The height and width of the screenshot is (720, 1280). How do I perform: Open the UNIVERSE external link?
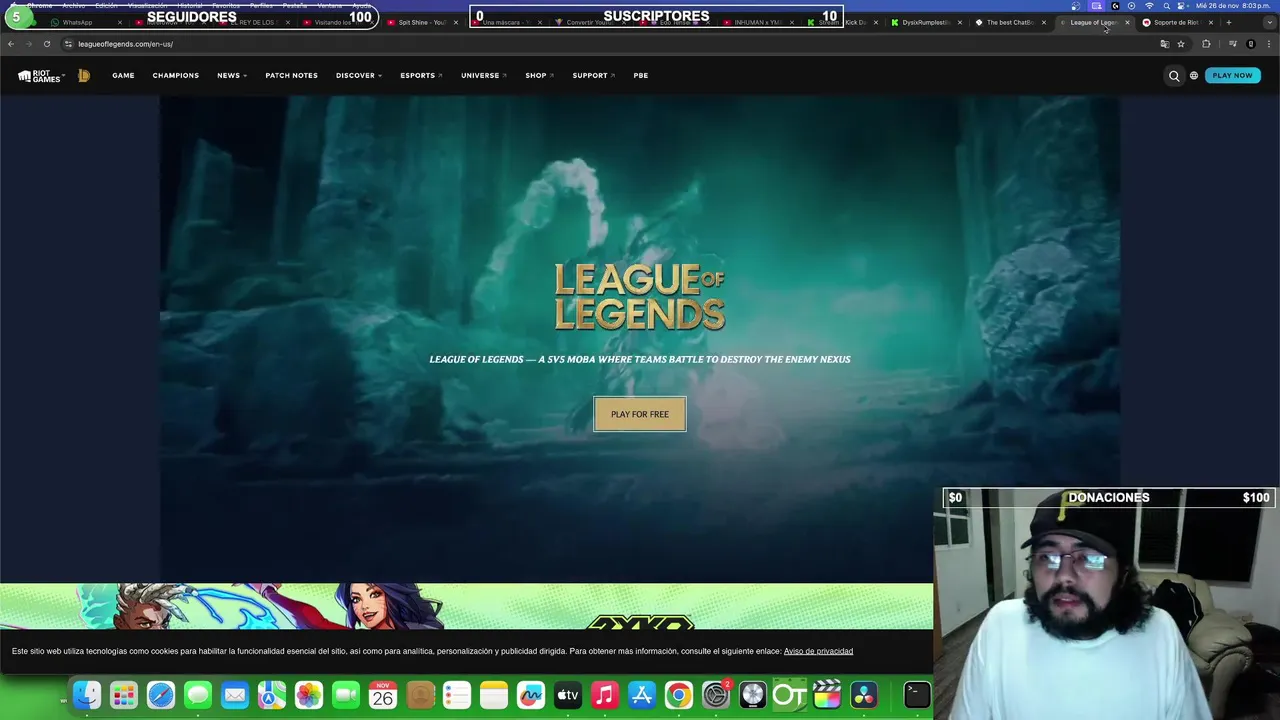click(484, 75)
